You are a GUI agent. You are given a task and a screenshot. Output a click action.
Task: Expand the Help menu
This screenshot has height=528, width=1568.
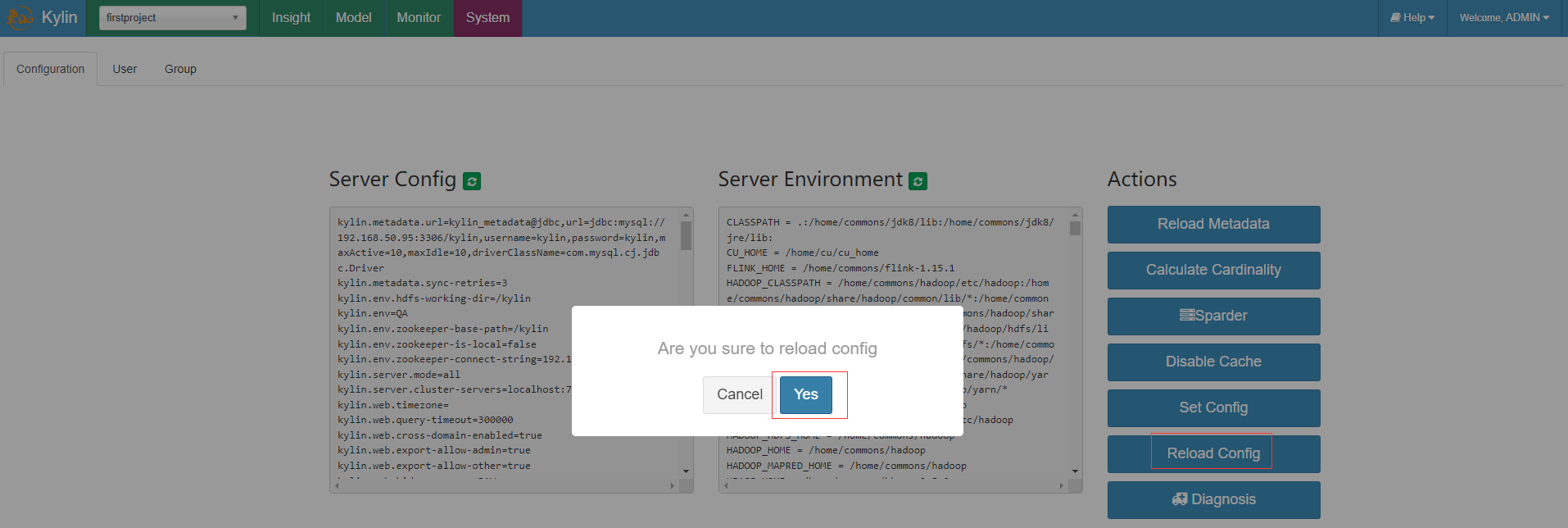pos(1412,17)
